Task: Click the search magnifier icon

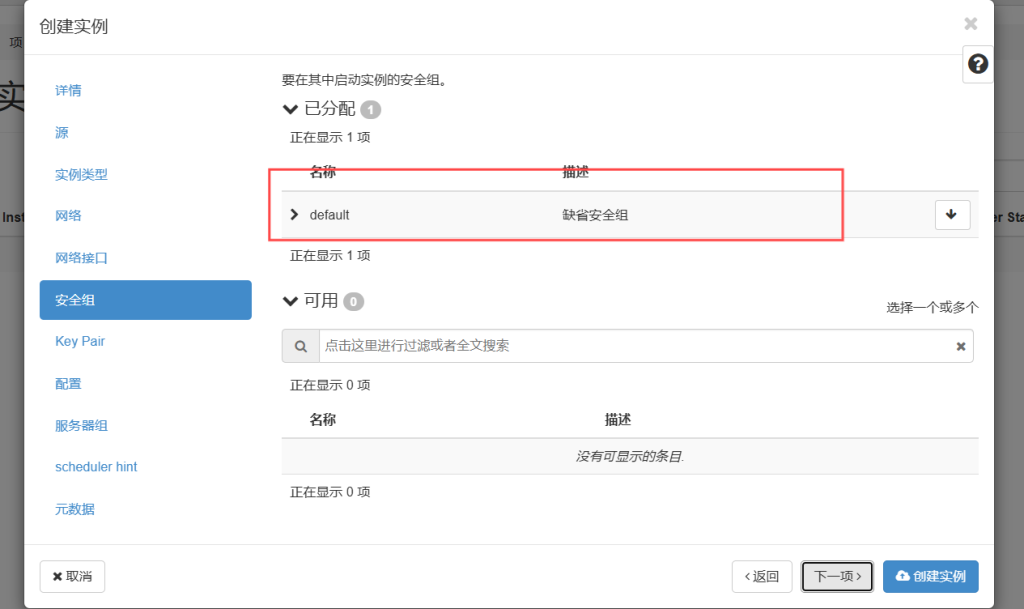Action: [300, 346]
